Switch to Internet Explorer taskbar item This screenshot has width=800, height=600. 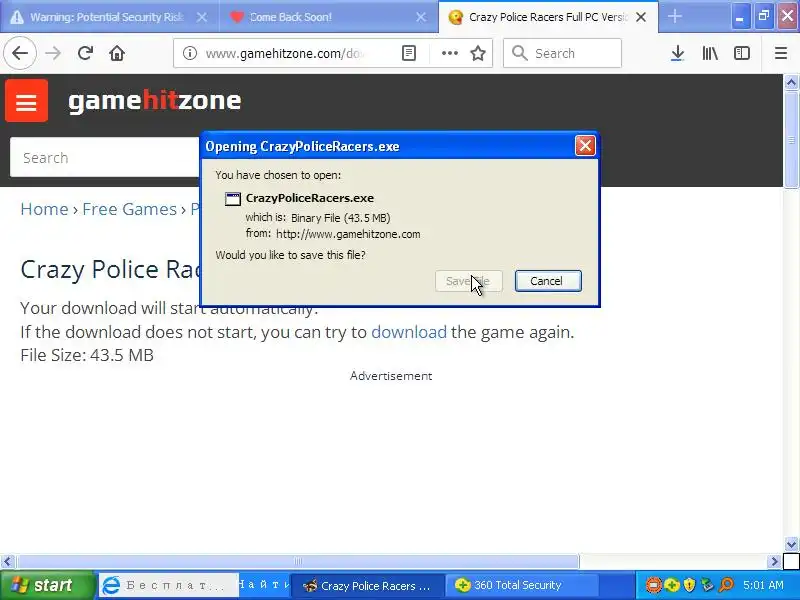tap(168, 585)
